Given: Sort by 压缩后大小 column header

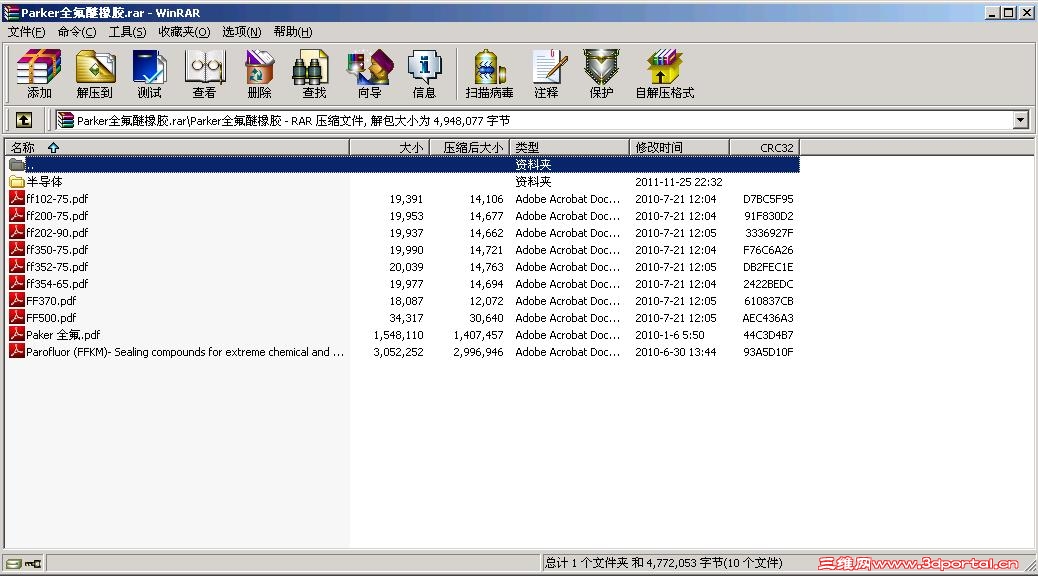Looking at the screenshot, I should pos(469,147).
